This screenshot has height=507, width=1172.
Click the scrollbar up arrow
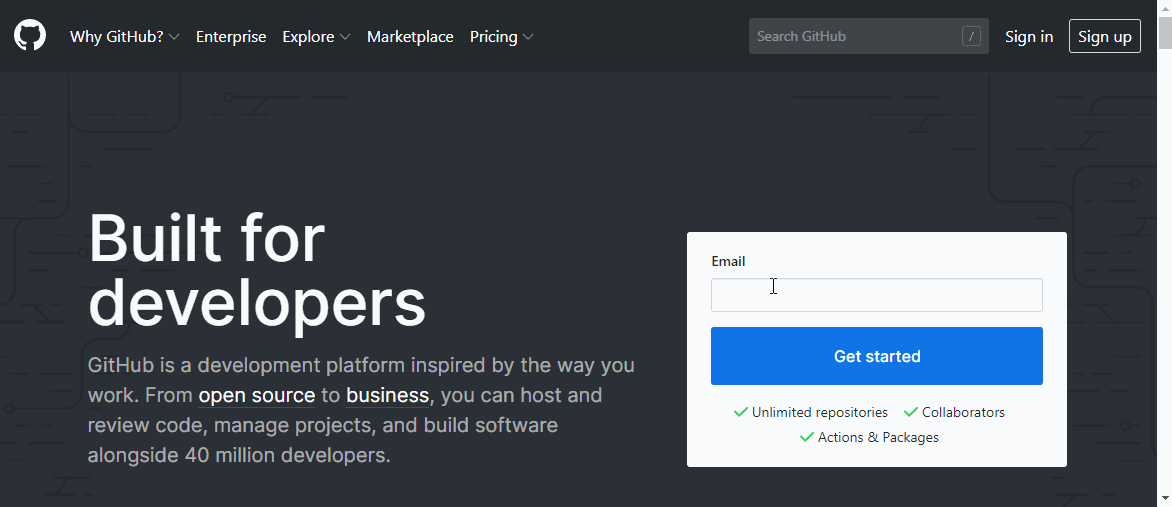(x=1165, y=7)
